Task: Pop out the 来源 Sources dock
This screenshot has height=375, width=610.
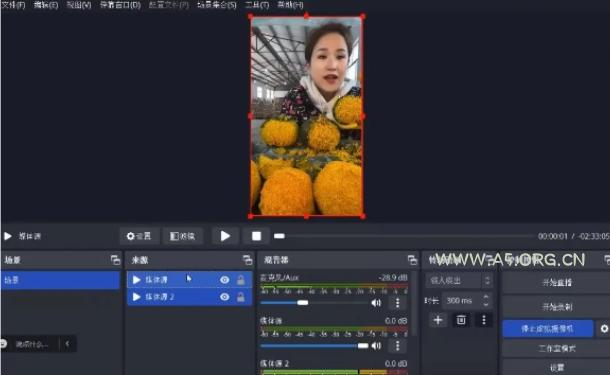Action: point(247,260)
